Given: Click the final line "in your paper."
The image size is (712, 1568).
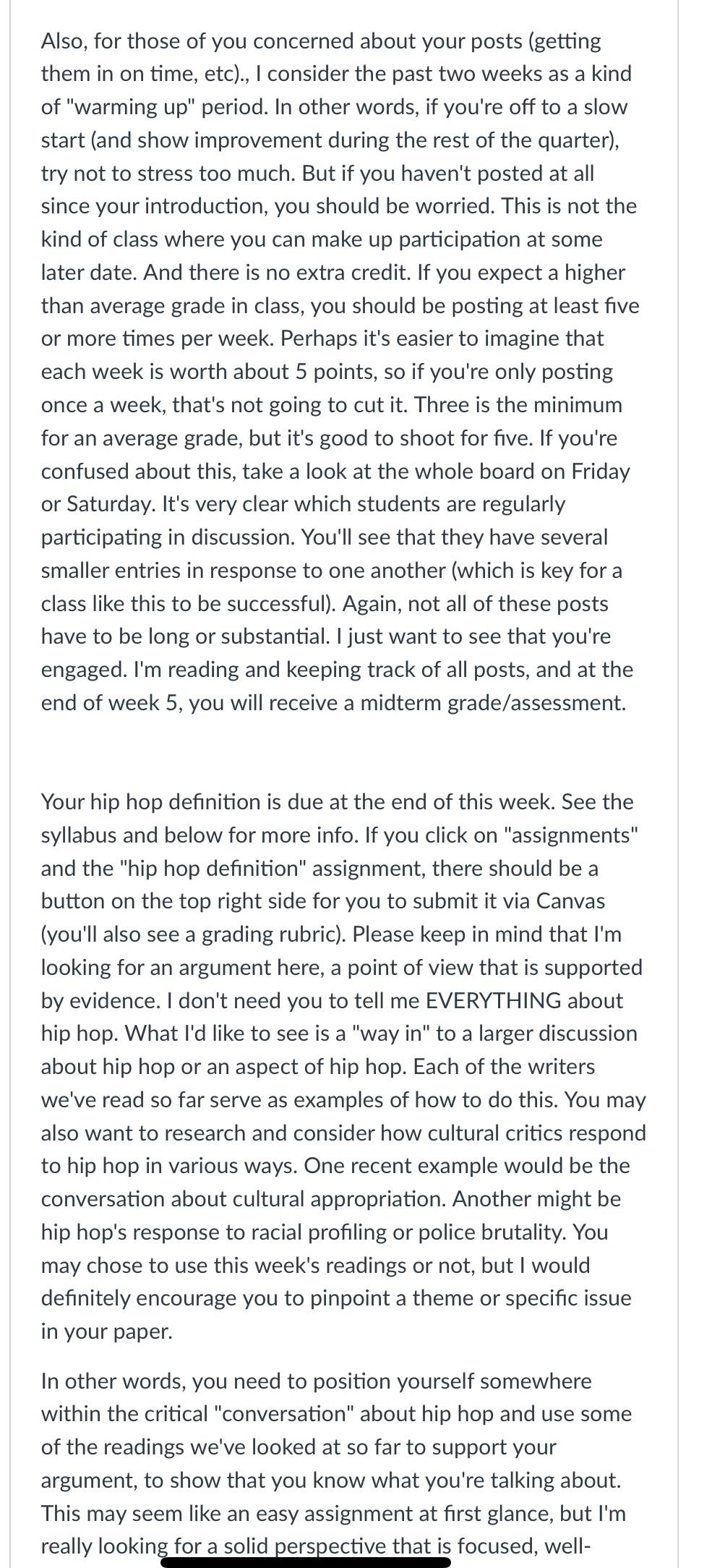Looking at the screenshot, I should tap(107, 1331).
